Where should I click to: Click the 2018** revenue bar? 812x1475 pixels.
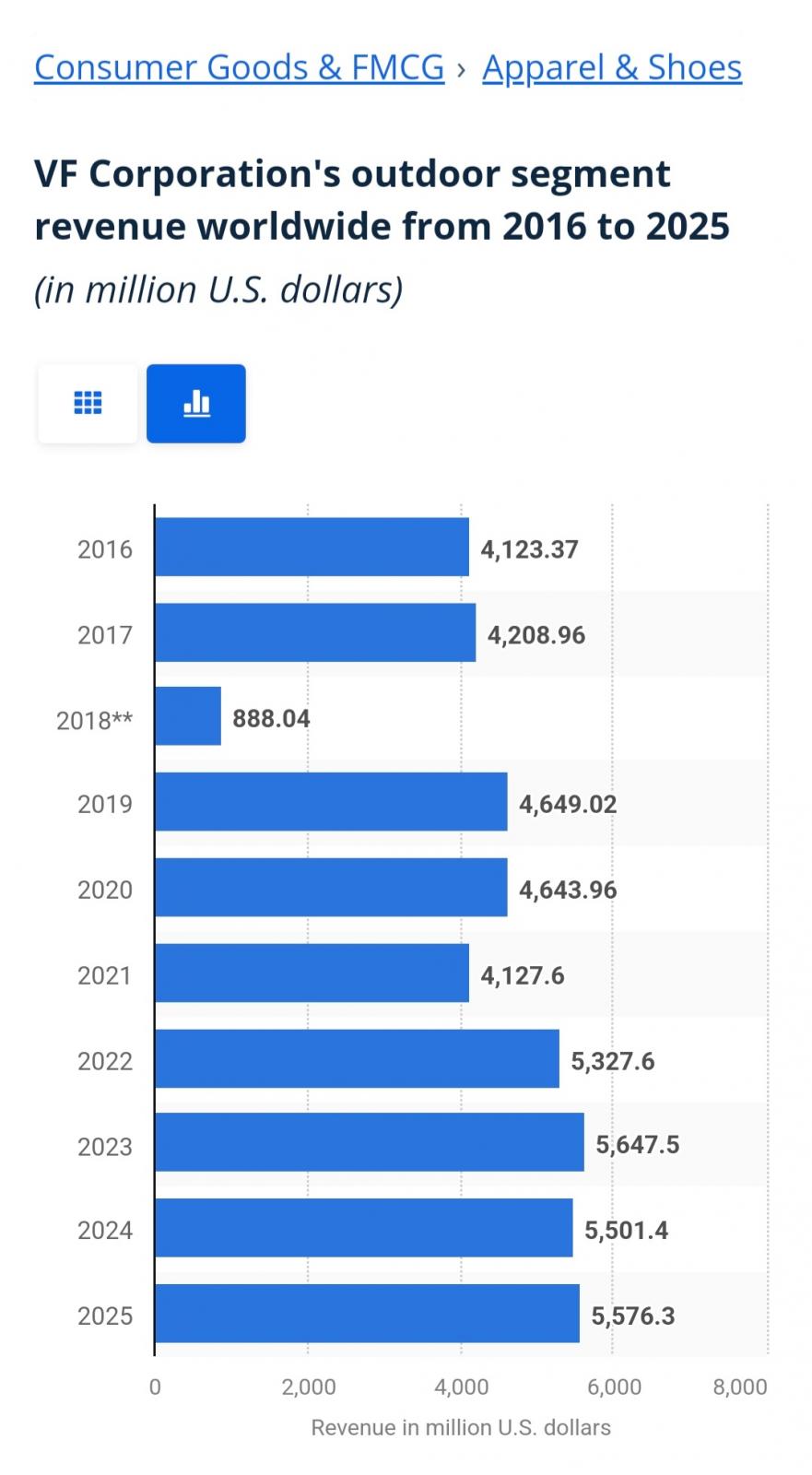point(188,716)
